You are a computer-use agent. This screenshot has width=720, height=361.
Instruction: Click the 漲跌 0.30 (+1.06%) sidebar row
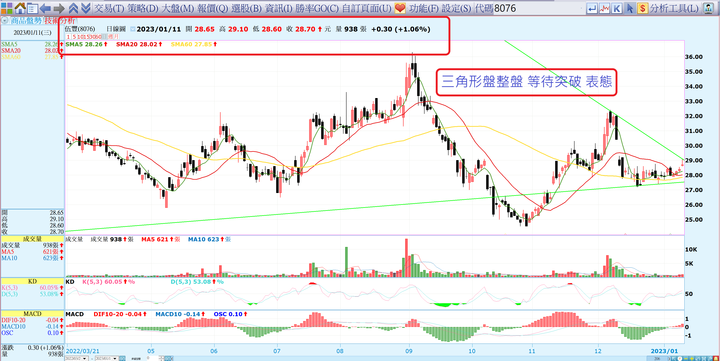32,348
